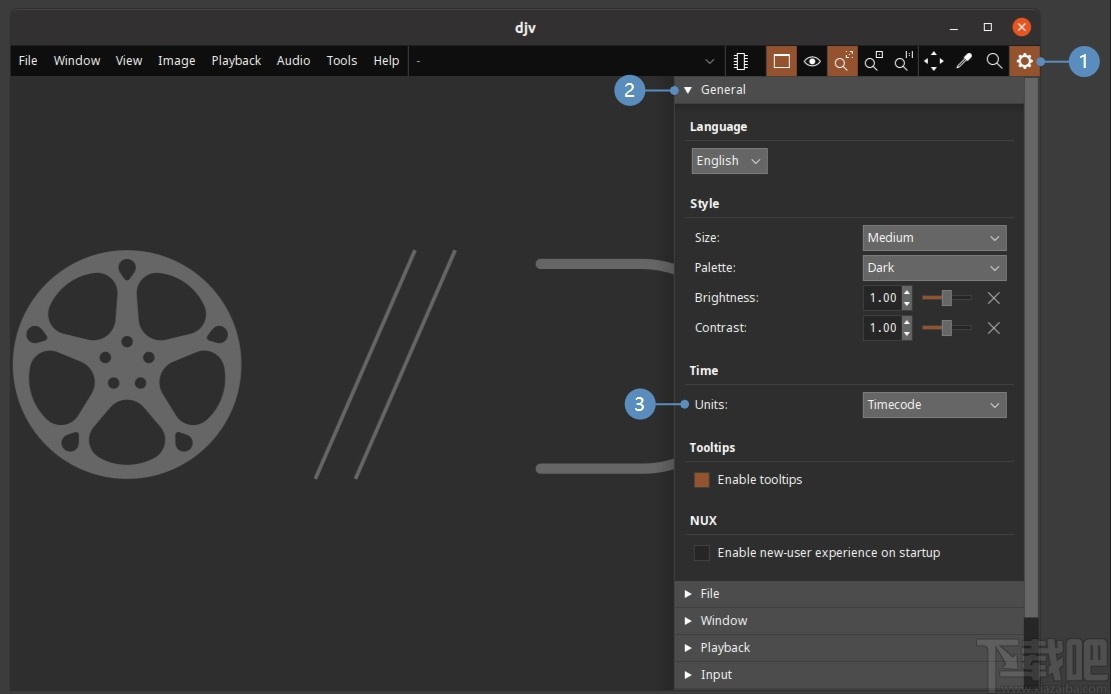1111x694 pixels.
Task: Open the Image menu
Action: pyautogui.click(x=176, y=61)
